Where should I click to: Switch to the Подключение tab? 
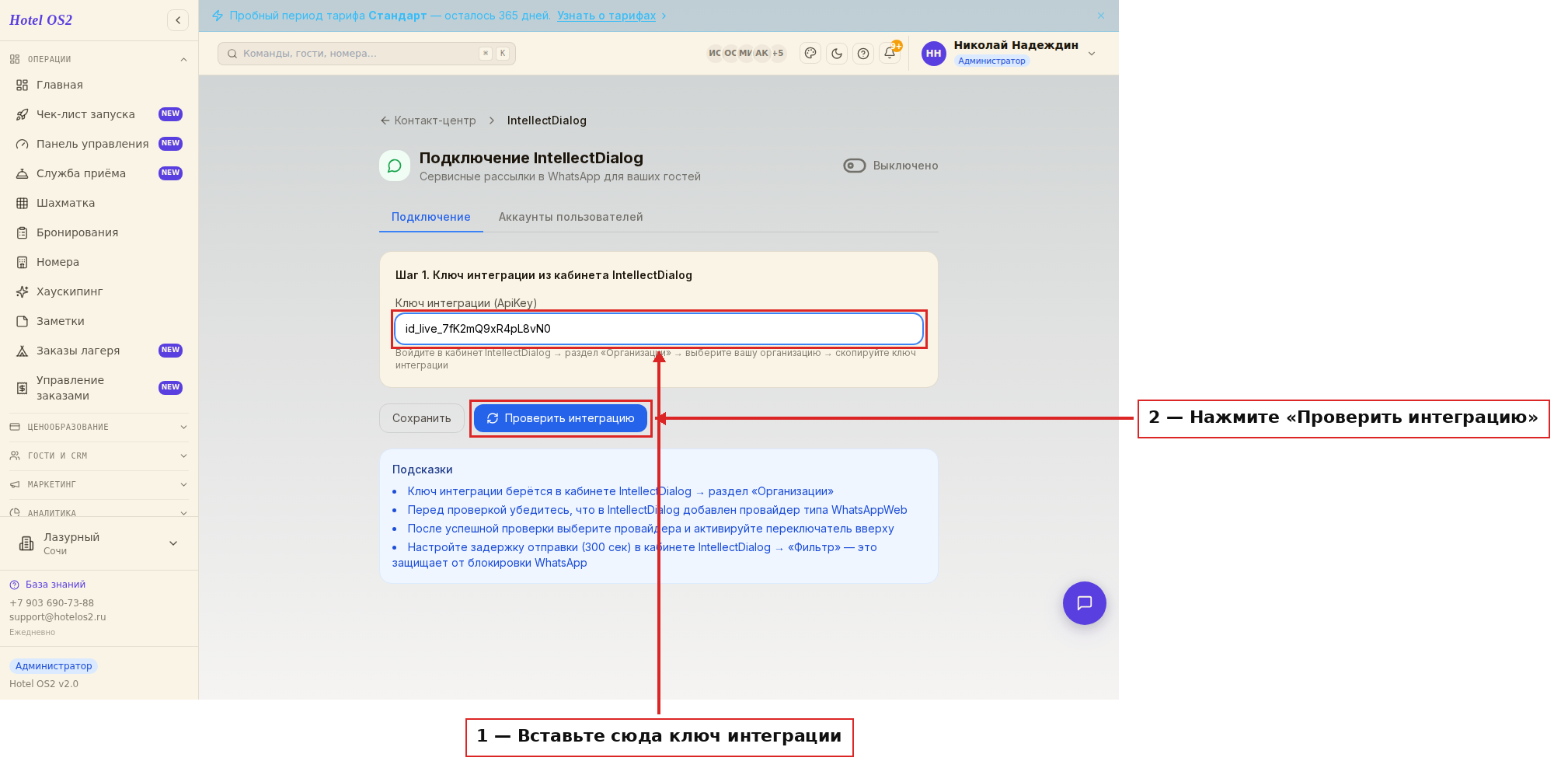click(431, 217)
